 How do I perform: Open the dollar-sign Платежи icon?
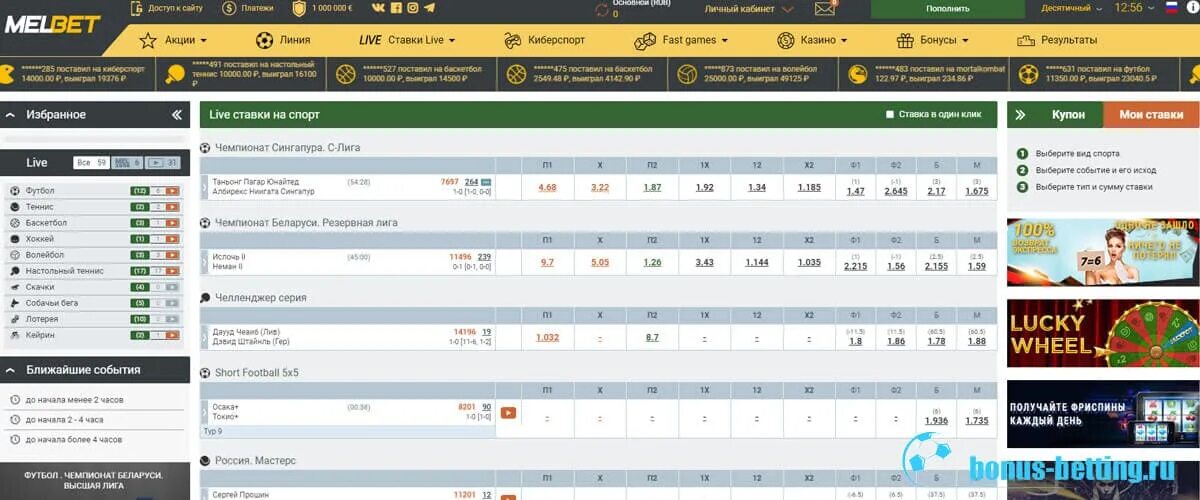tap(229, 8)
